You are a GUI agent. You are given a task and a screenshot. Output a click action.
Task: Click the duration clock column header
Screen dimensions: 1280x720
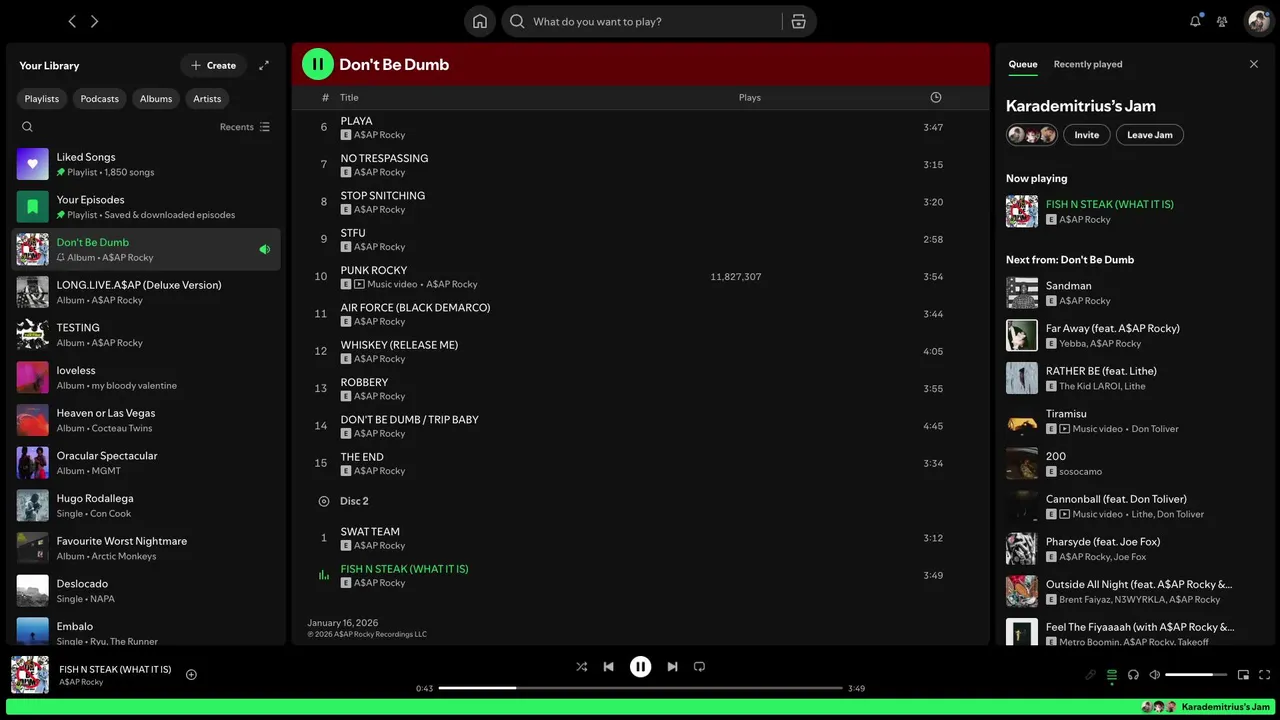point(936,97)
